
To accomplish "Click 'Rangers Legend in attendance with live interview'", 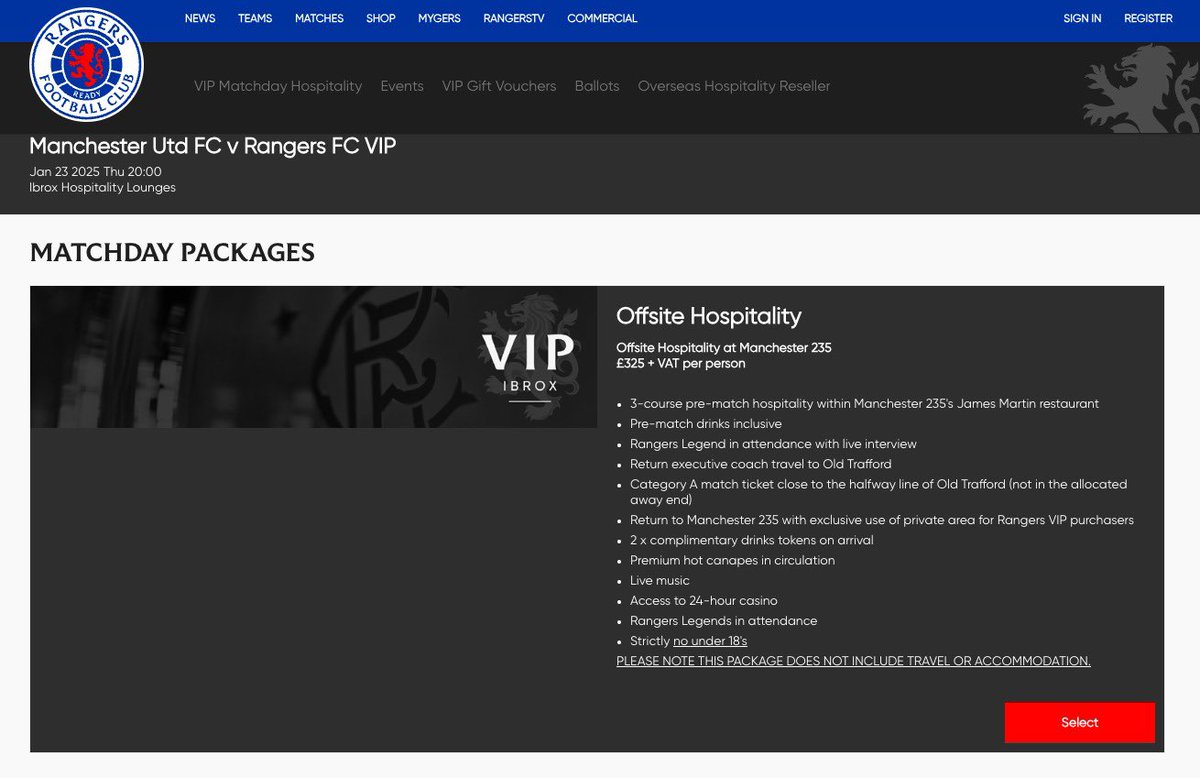I will tap(773, 444).
